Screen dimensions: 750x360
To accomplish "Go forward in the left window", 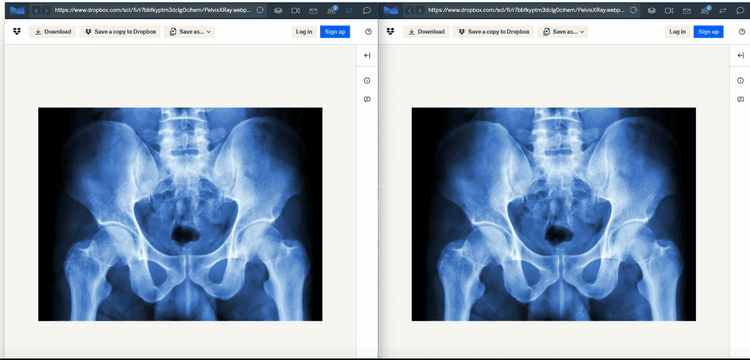I will click(x=46, y=10).
